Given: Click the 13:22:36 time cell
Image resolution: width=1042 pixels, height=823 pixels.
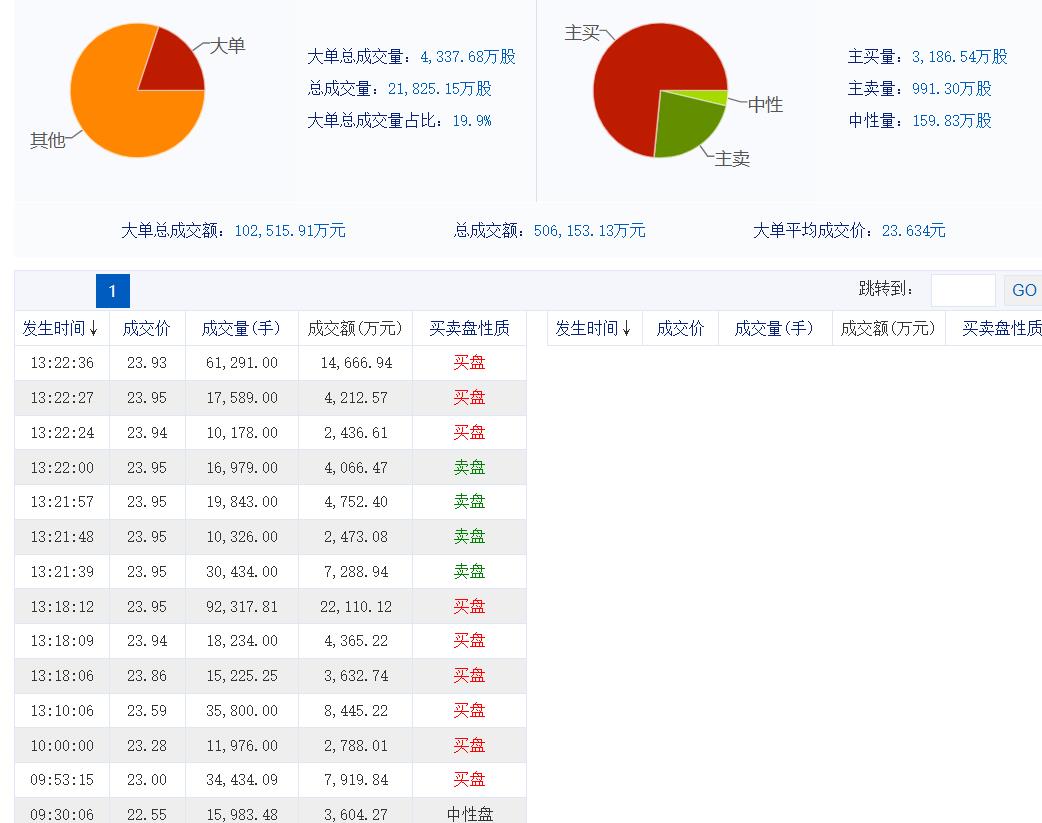Looking at the screenshot, I should point(62,363).
